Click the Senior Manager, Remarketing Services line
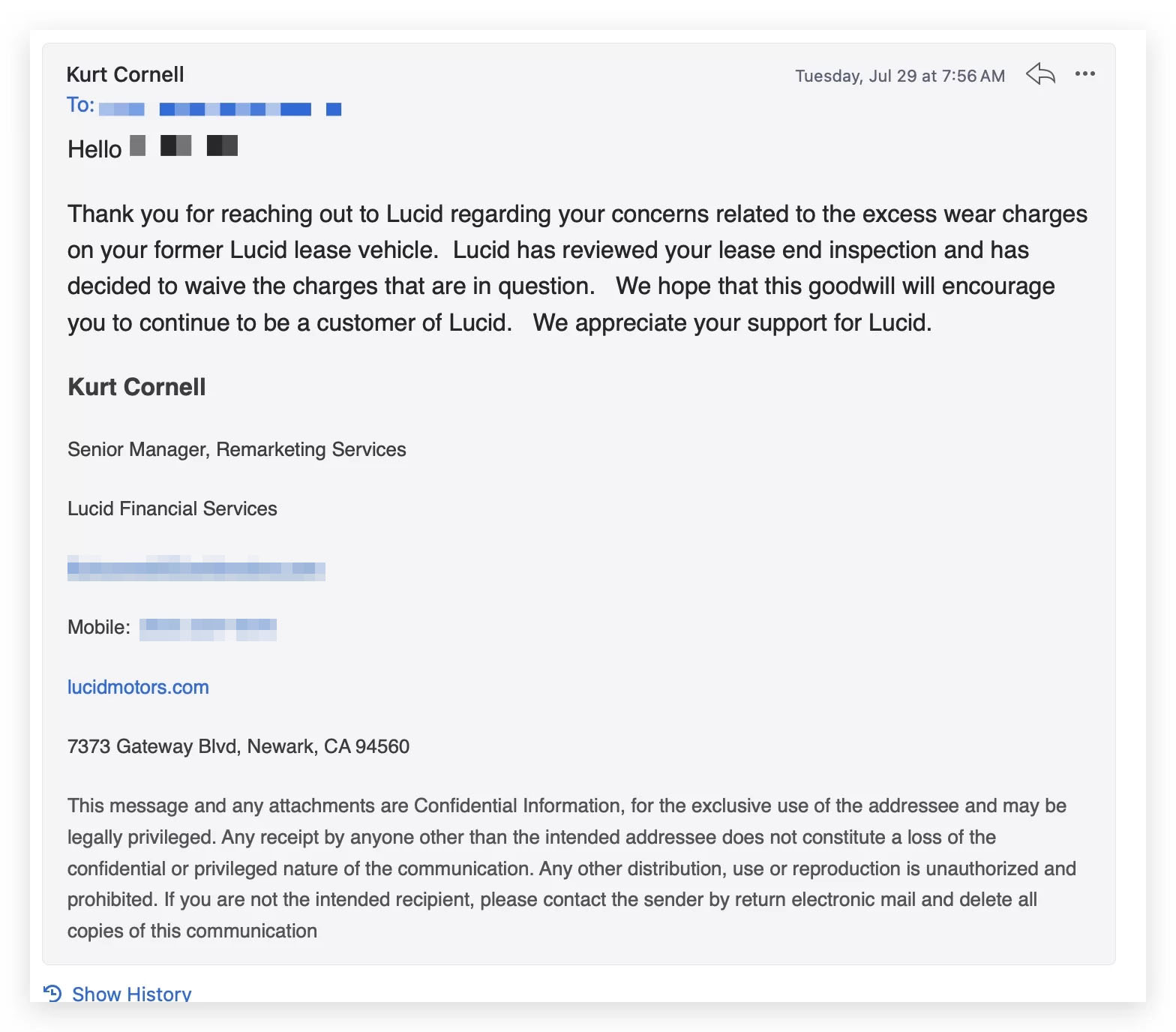 pos(236,449)
